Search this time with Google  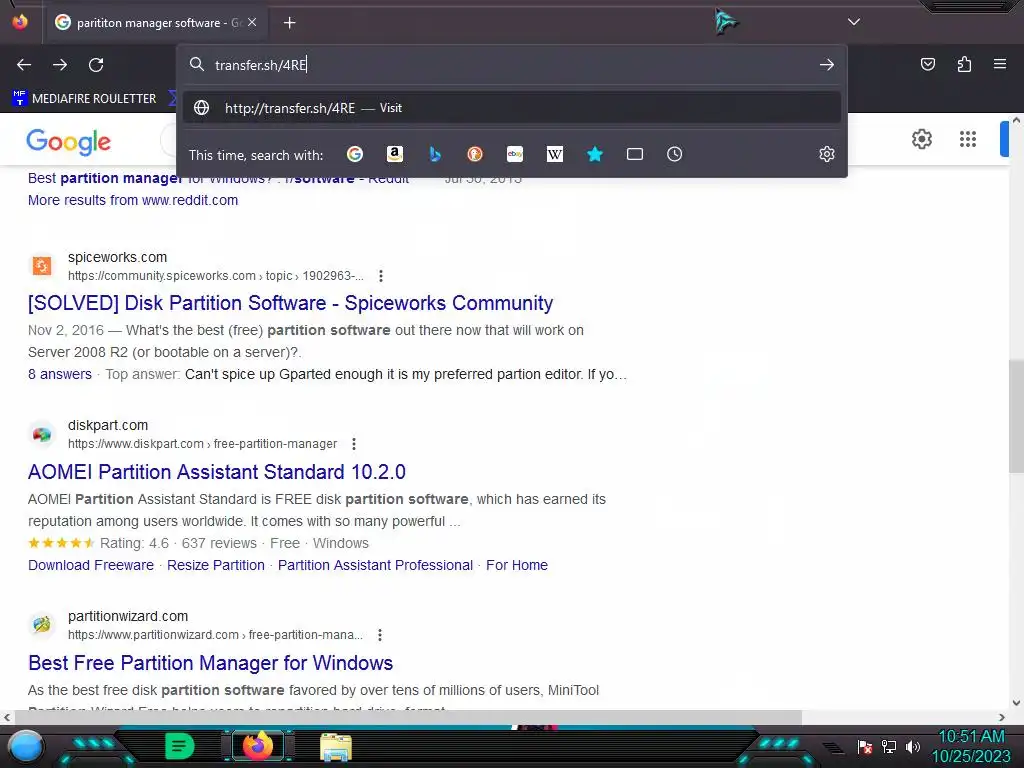click(x=355, y=154)
